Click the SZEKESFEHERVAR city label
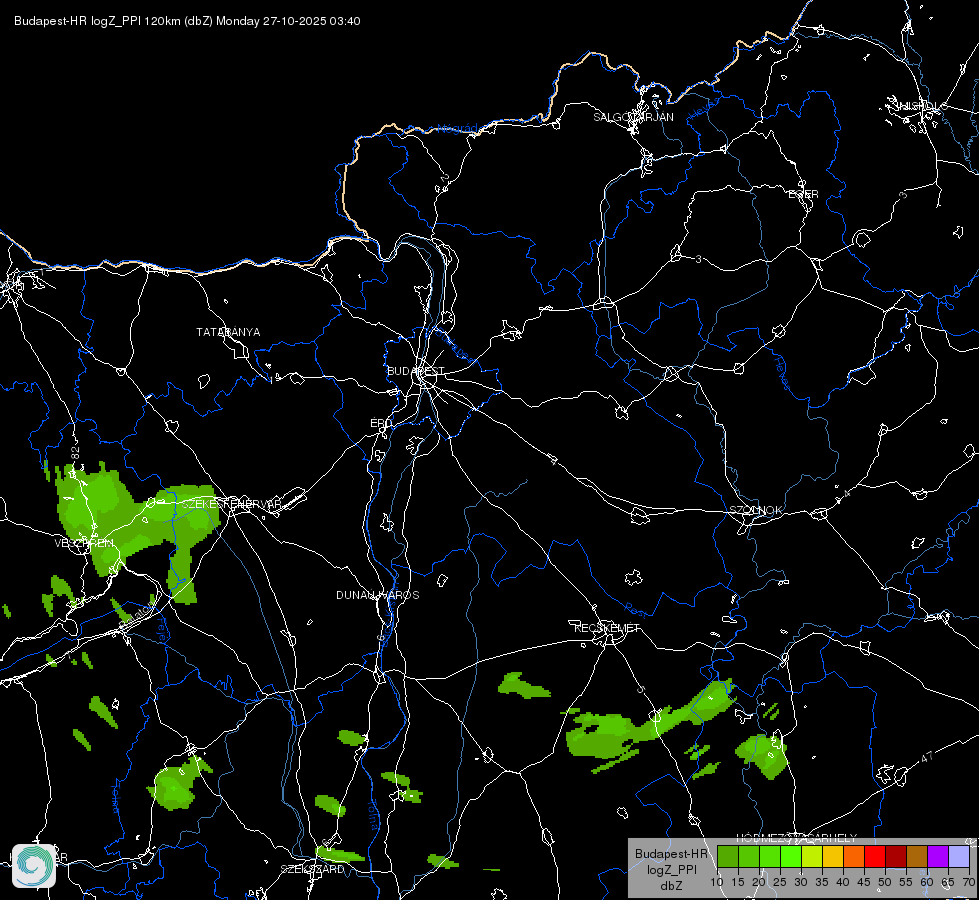This screenshot has height=900, width=979. click(231, 503)
